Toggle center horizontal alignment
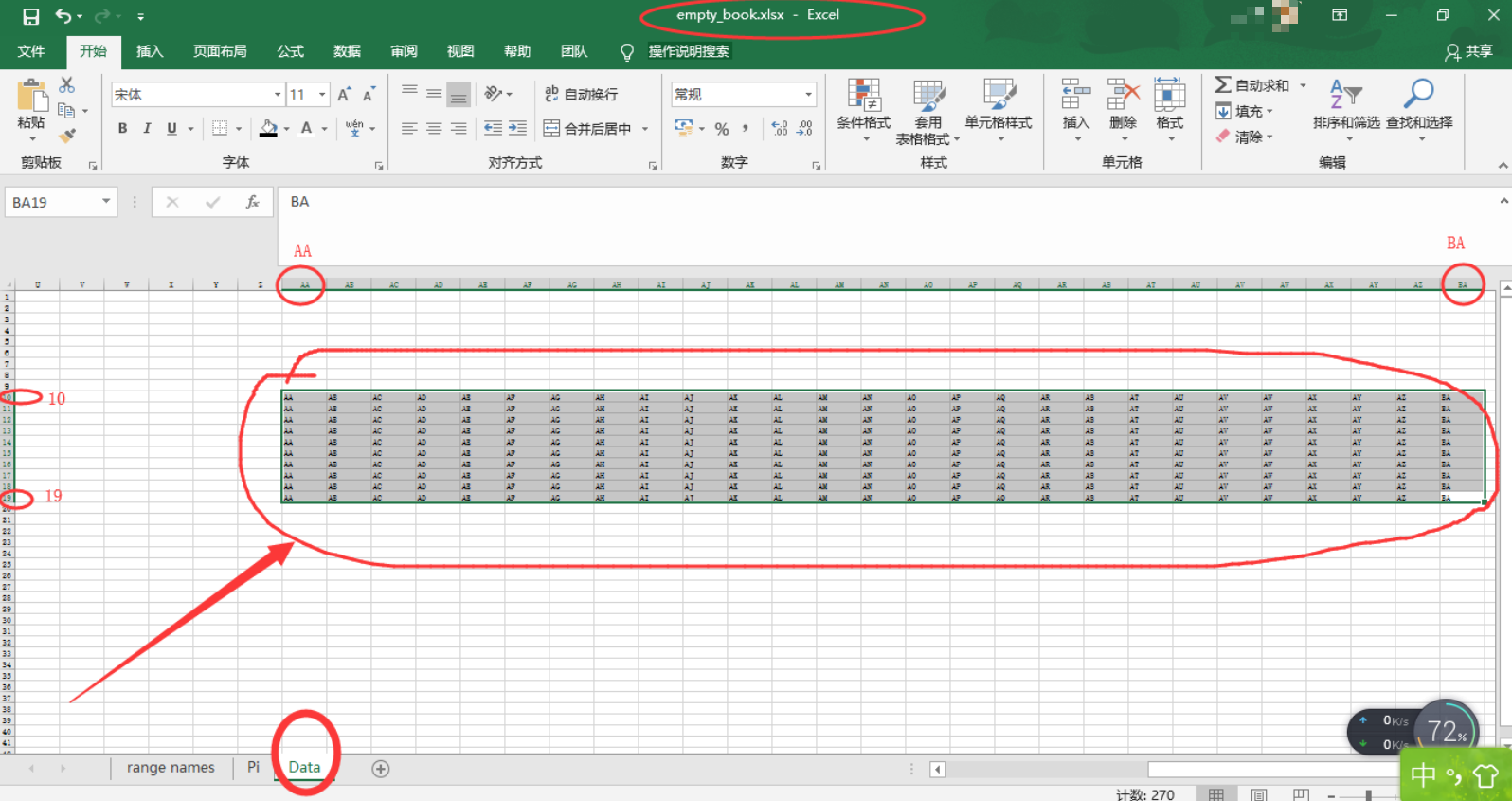This screenshot has height=801, width=1512. [434, 128]
